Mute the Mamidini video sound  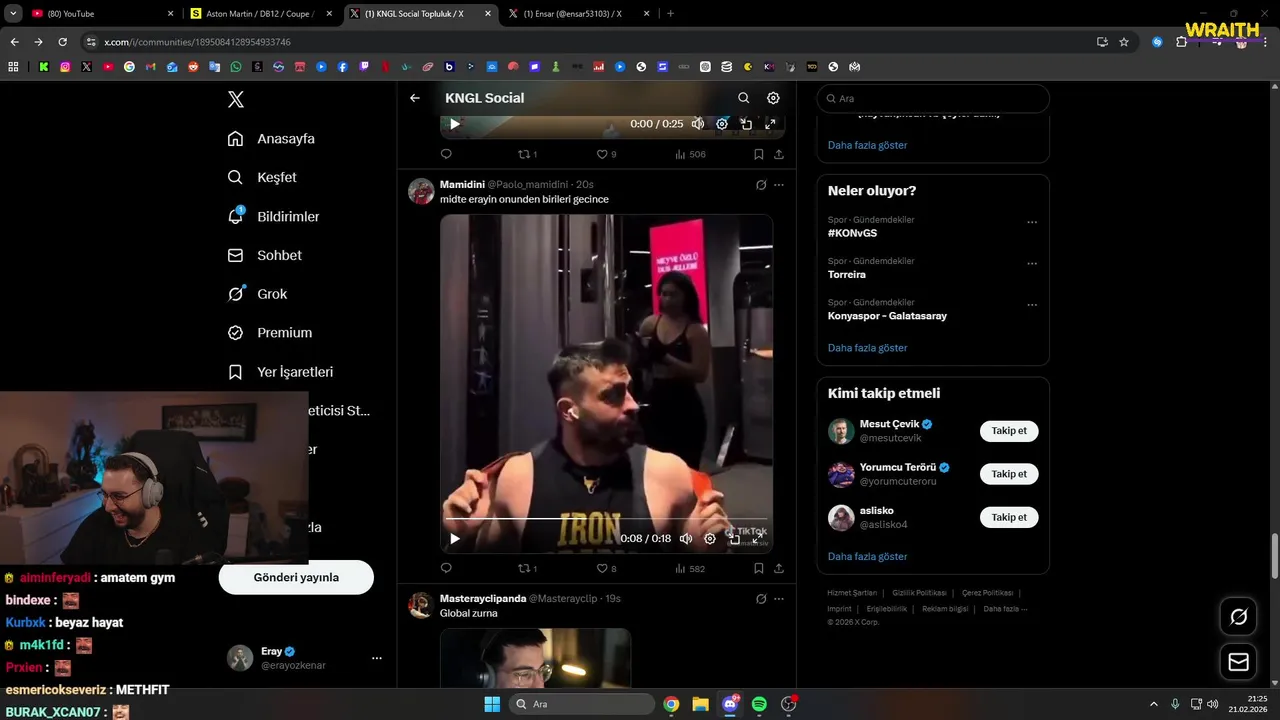[x=686, y=538]
